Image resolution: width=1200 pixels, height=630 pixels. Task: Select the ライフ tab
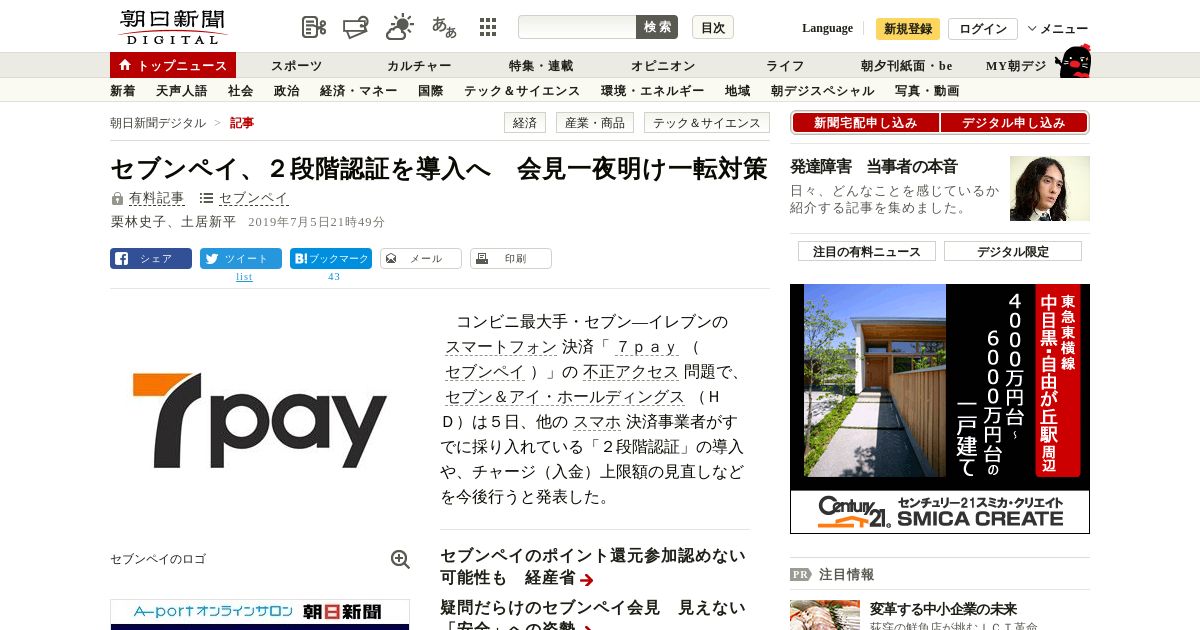tap(785, 65)
